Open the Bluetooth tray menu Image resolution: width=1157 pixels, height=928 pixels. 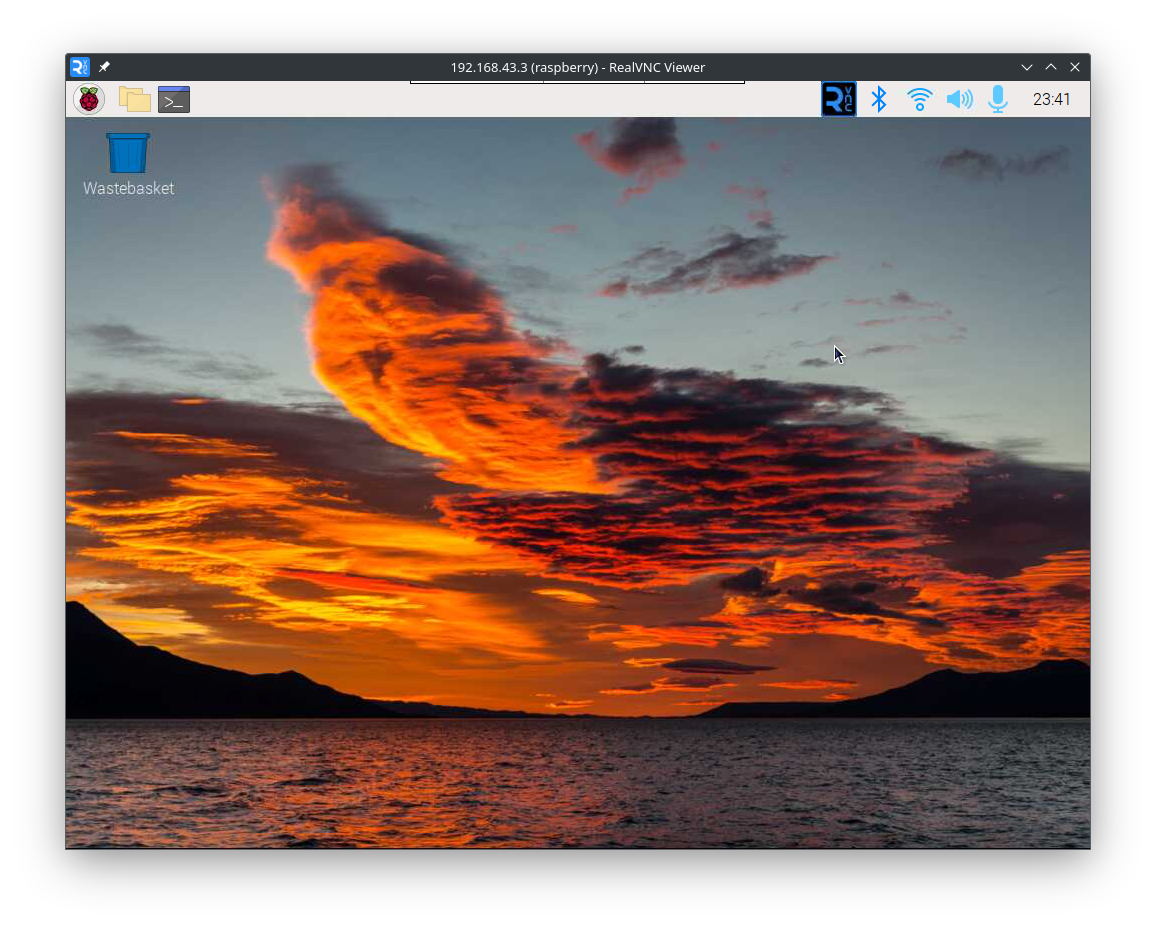click(879, 99)
